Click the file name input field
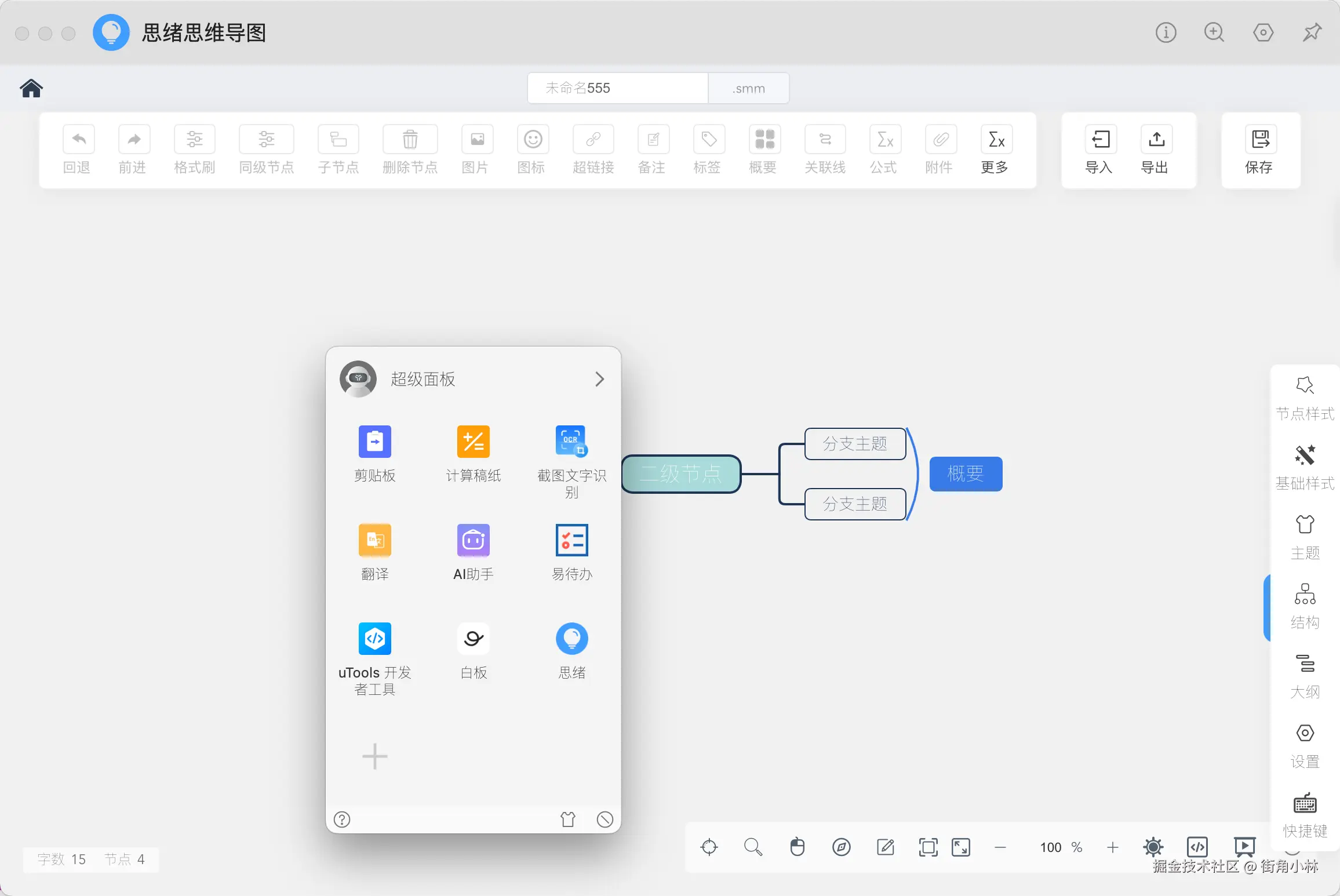Viewport: 1340px width, 896px height. 617,88
